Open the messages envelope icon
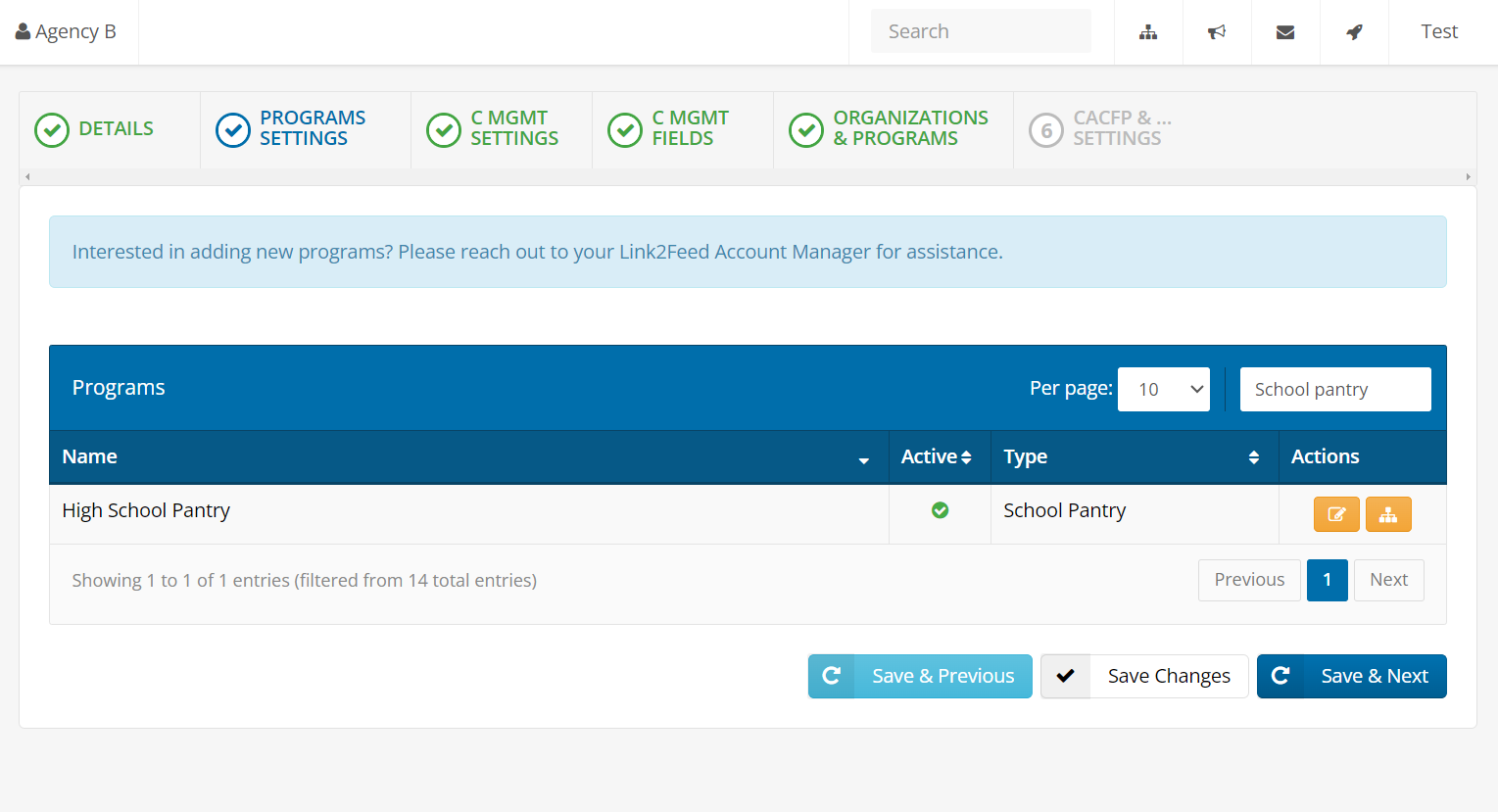 pyautogui.click(x=1285, y=32)
